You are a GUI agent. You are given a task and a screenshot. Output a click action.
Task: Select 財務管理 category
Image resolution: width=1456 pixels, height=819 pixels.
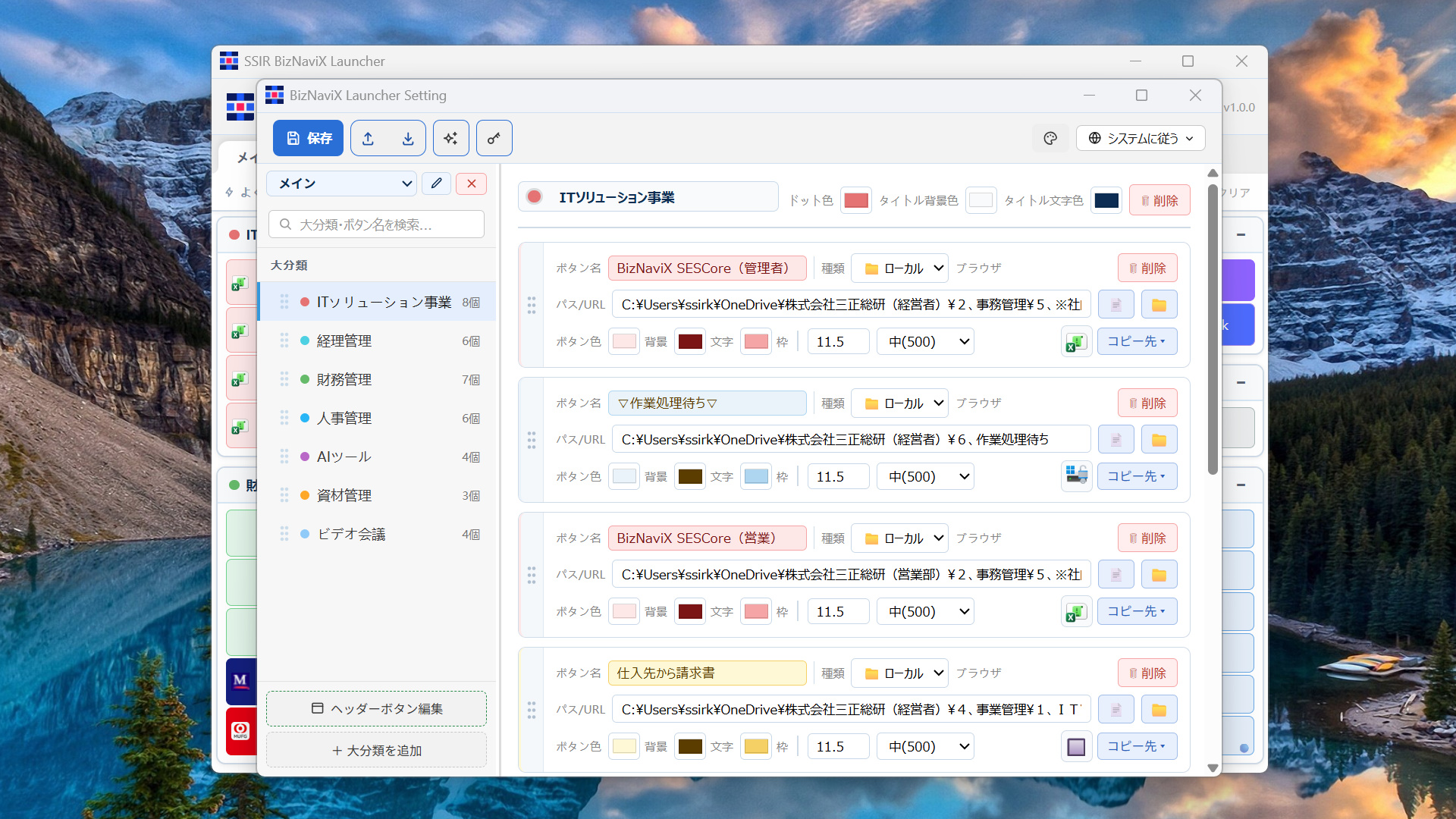(x=377, y=379)
